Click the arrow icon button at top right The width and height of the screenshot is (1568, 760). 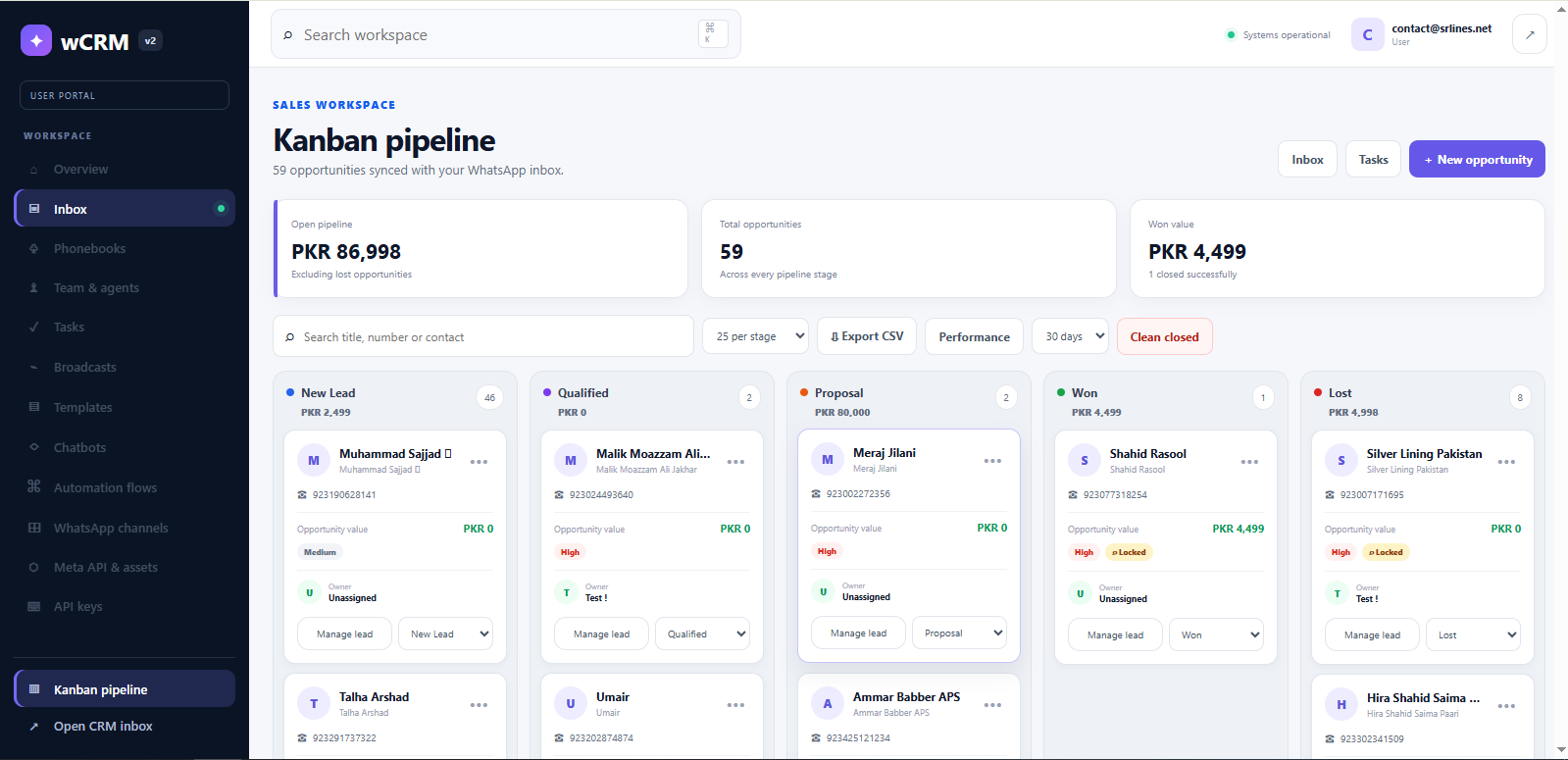tap(1530, 34)
